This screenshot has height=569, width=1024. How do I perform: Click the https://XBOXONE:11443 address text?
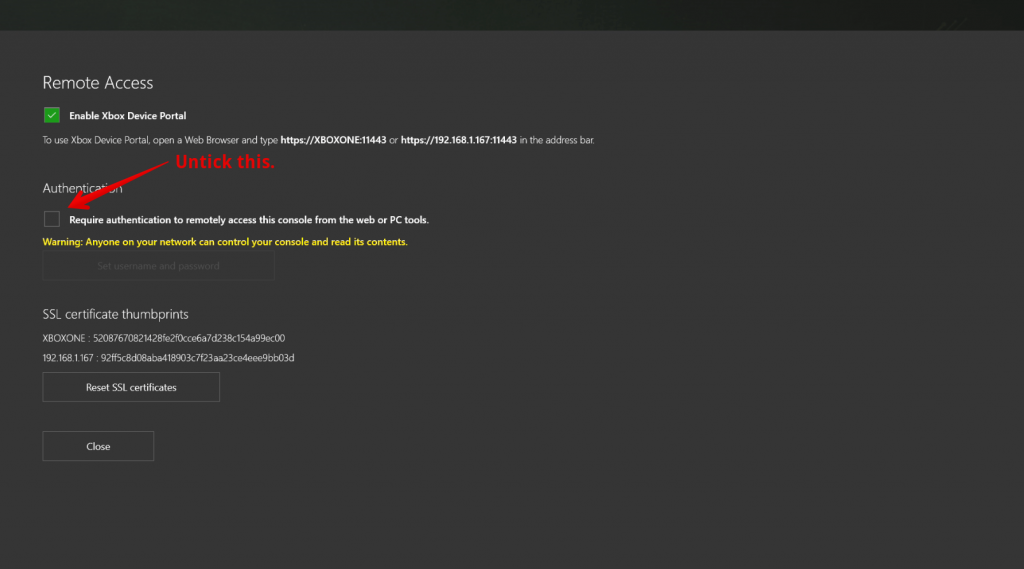tap(333, 140)
